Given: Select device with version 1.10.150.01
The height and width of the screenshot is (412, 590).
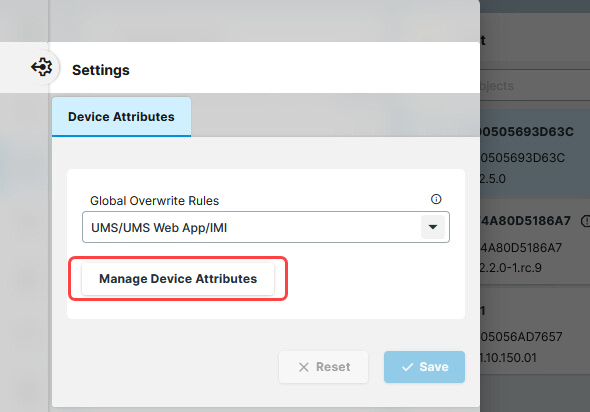Looking at the screenshot, I should pos(535,330).
